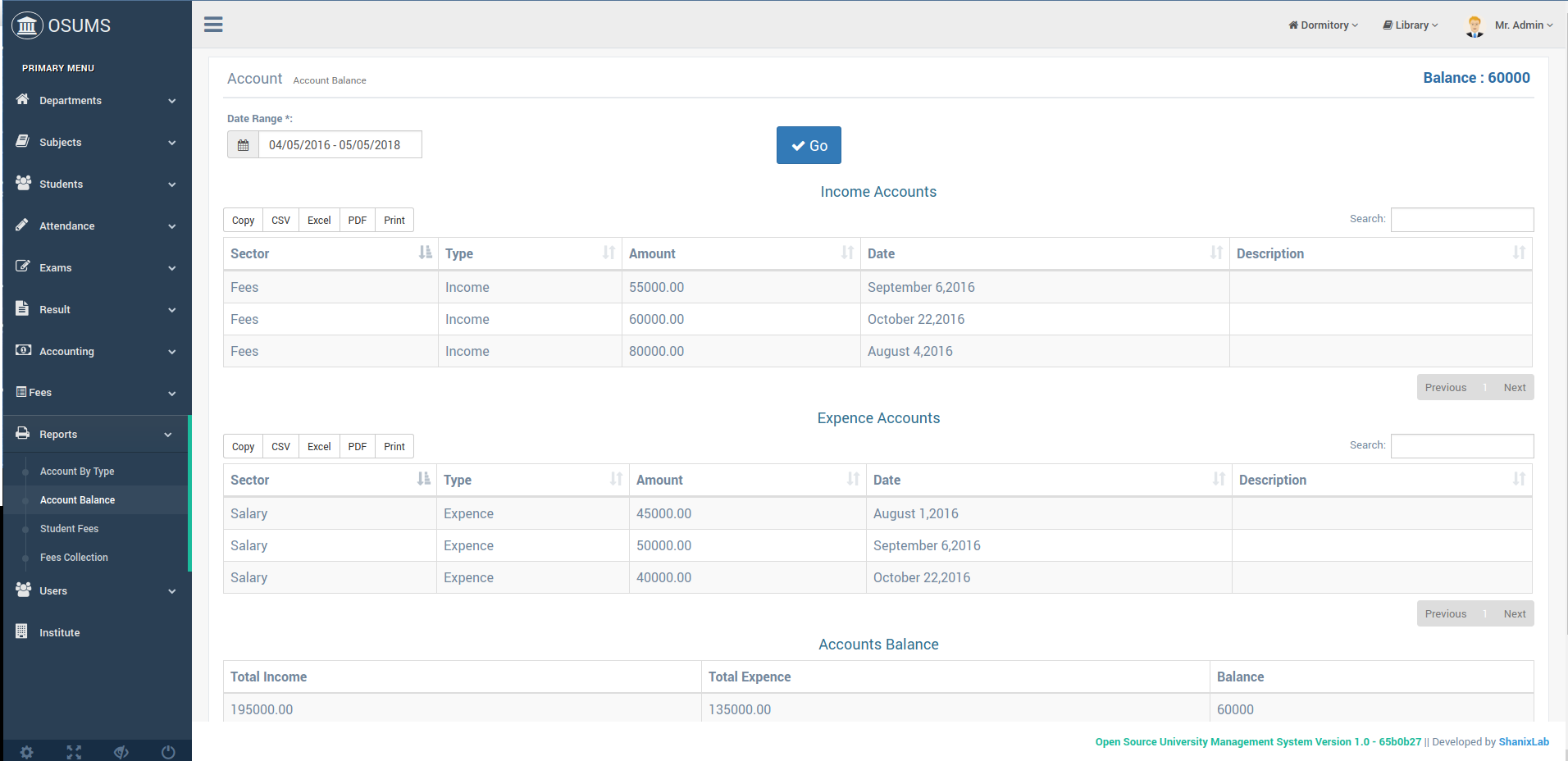Screen dimensions: 1568x761
Task: Click the power logout icon in sidebar footer
Action: click(x=168, y=752)
